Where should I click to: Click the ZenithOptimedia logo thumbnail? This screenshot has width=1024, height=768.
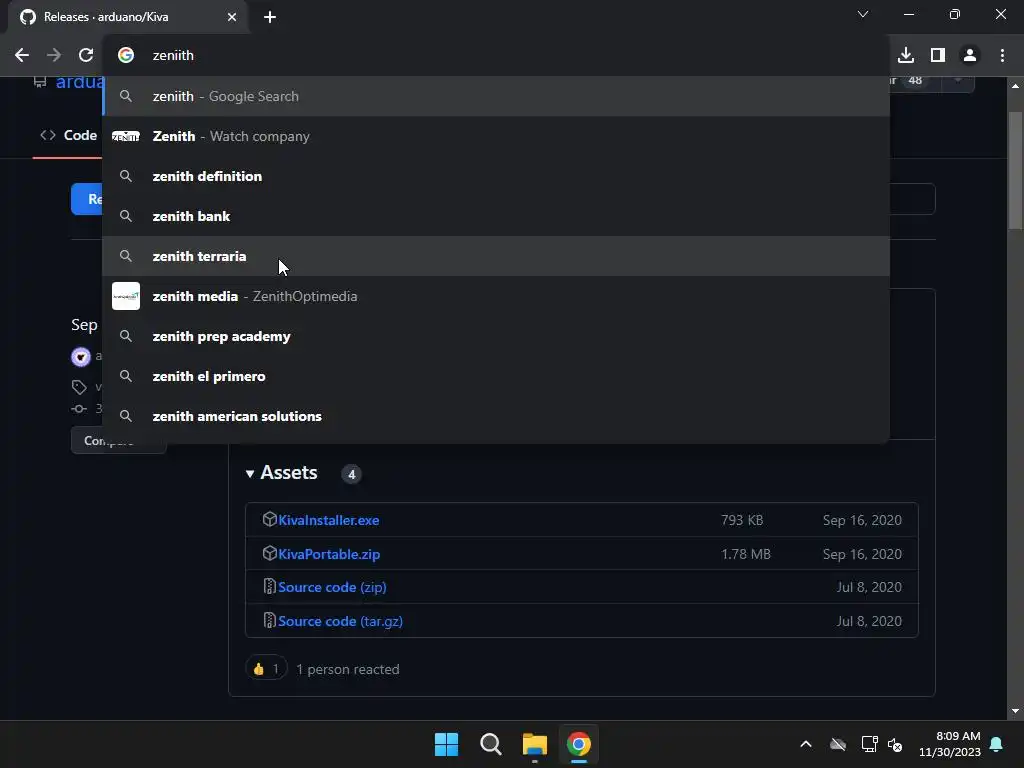pos(126,296)
